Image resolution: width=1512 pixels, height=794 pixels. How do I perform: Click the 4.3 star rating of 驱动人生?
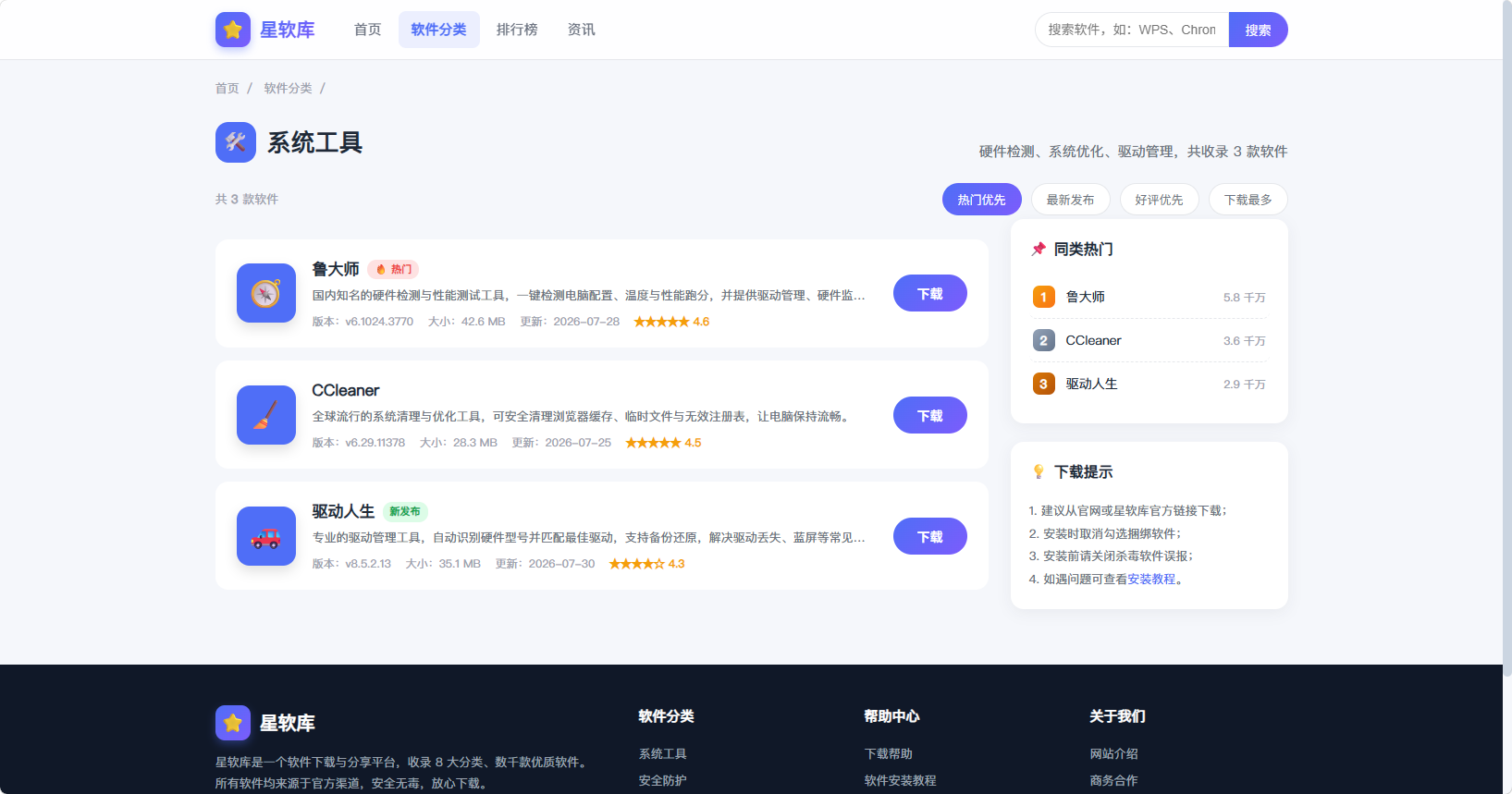coord(646,564)
